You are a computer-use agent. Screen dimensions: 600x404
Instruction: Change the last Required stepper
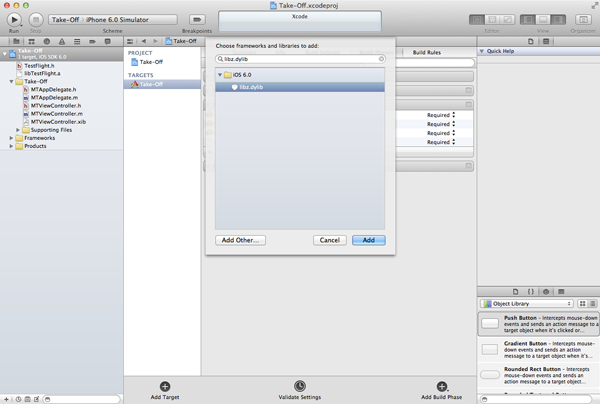click(x=453, y=142)
